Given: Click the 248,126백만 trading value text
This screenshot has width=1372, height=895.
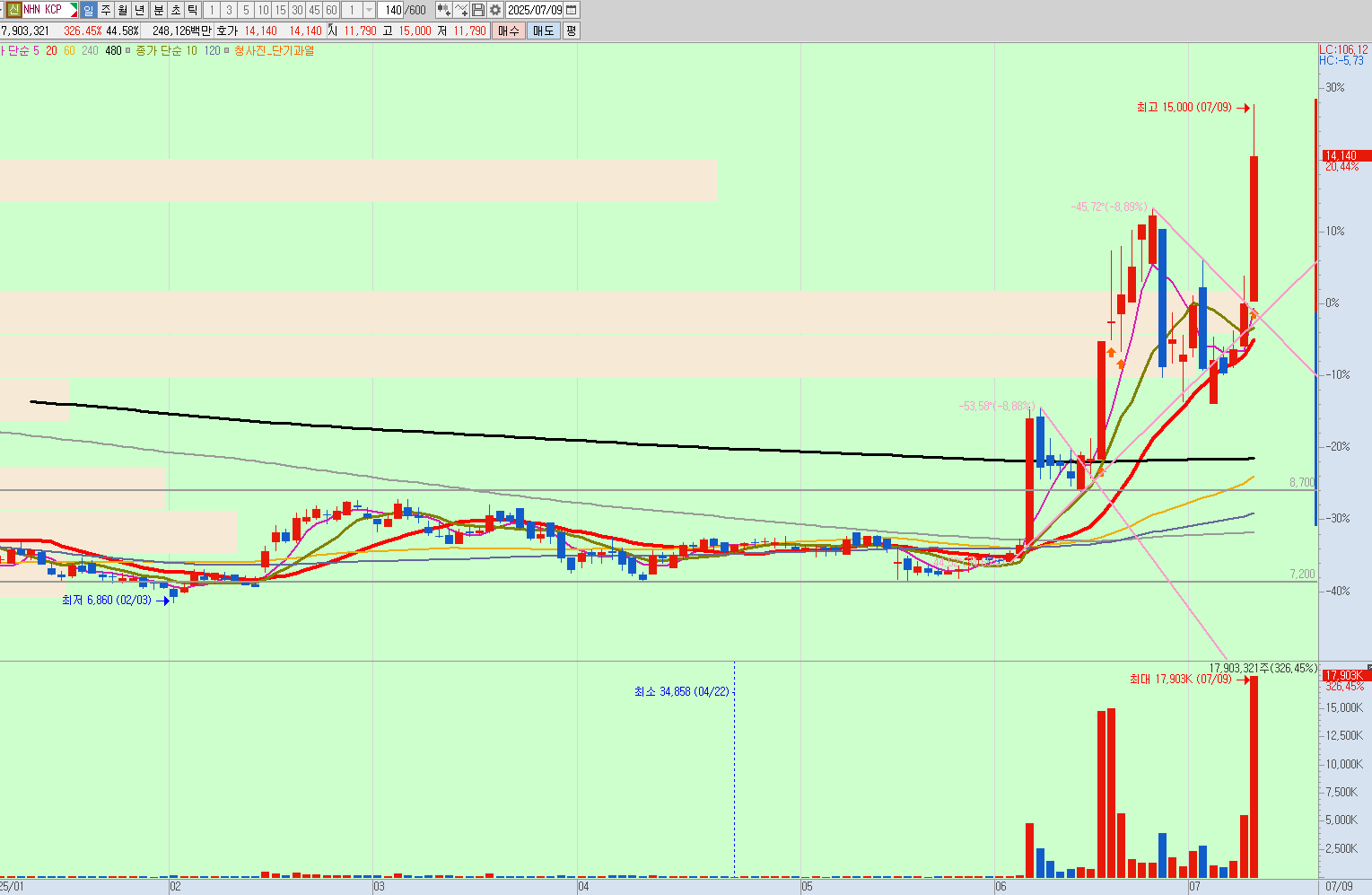Looking at the screenshot, I should click(x=182, y=31).
